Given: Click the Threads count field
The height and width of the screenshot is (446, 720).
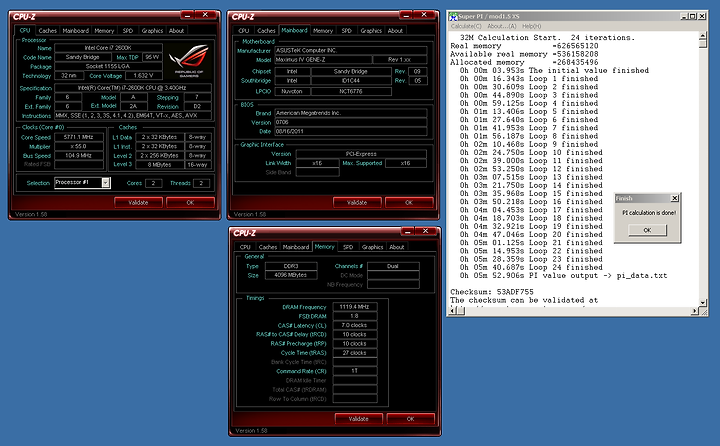Looking at the screenshot, I should pyautogui.click(x=201, y=183).
